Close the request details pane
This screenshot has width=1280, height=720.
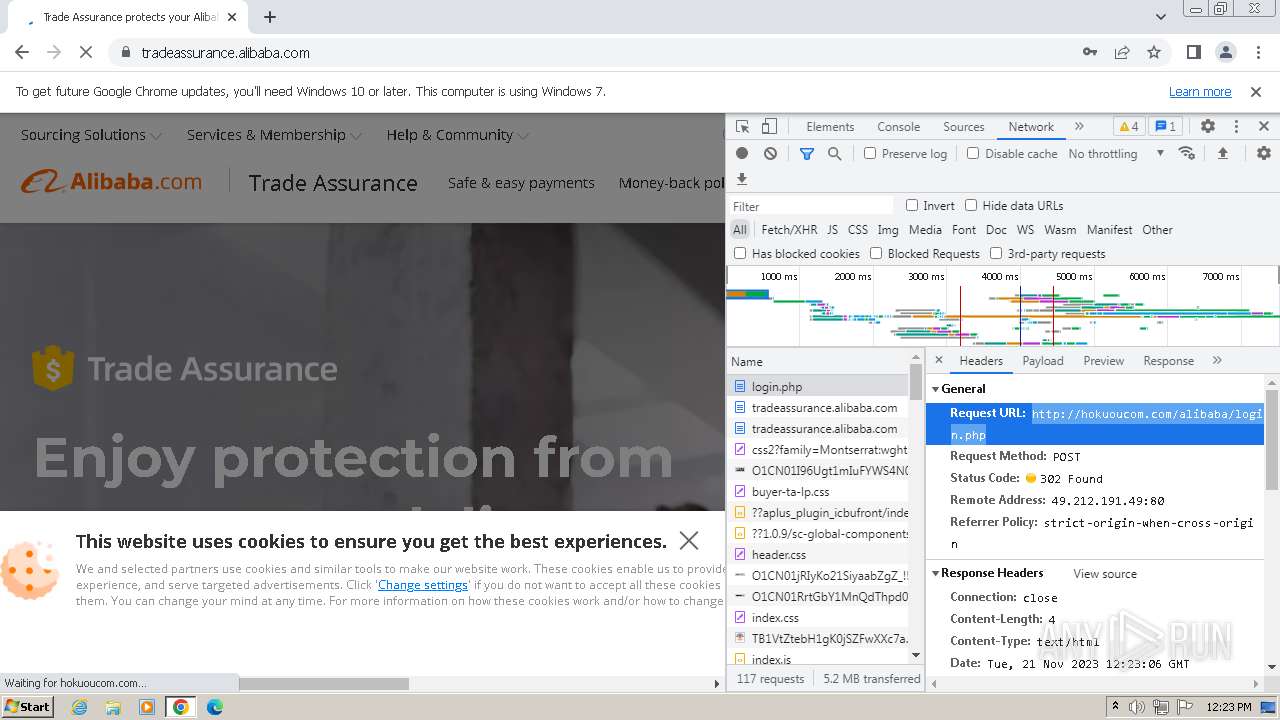point(939,360)
